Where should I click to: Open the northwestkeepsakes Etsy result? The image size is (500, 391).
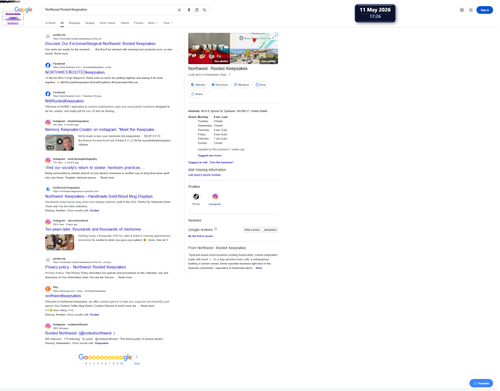63,295
